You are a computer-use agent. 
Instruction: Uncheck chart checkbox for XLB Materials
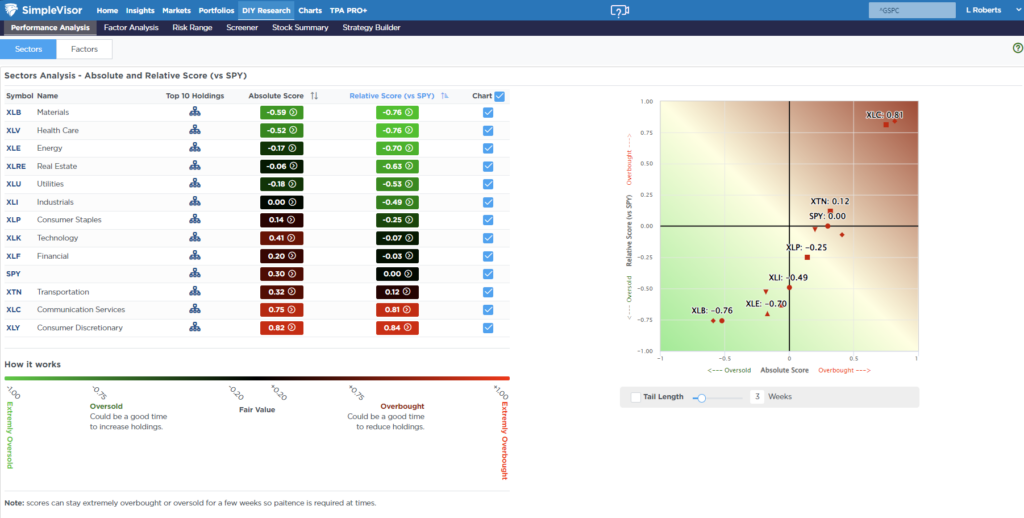488,112
